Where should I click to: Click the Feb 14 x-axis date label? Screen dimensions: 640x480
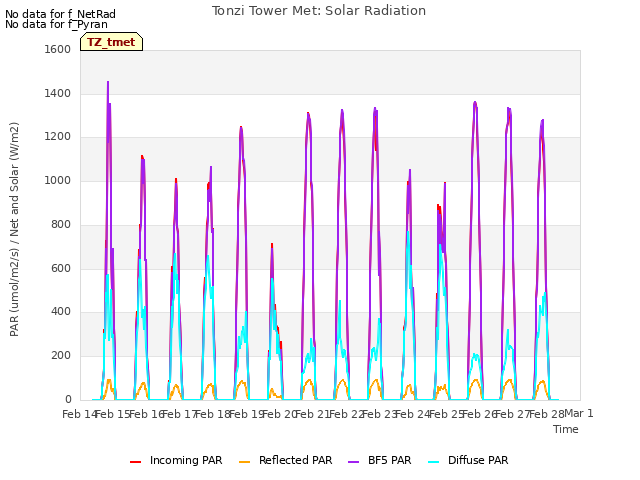click(x=79, y=414)
